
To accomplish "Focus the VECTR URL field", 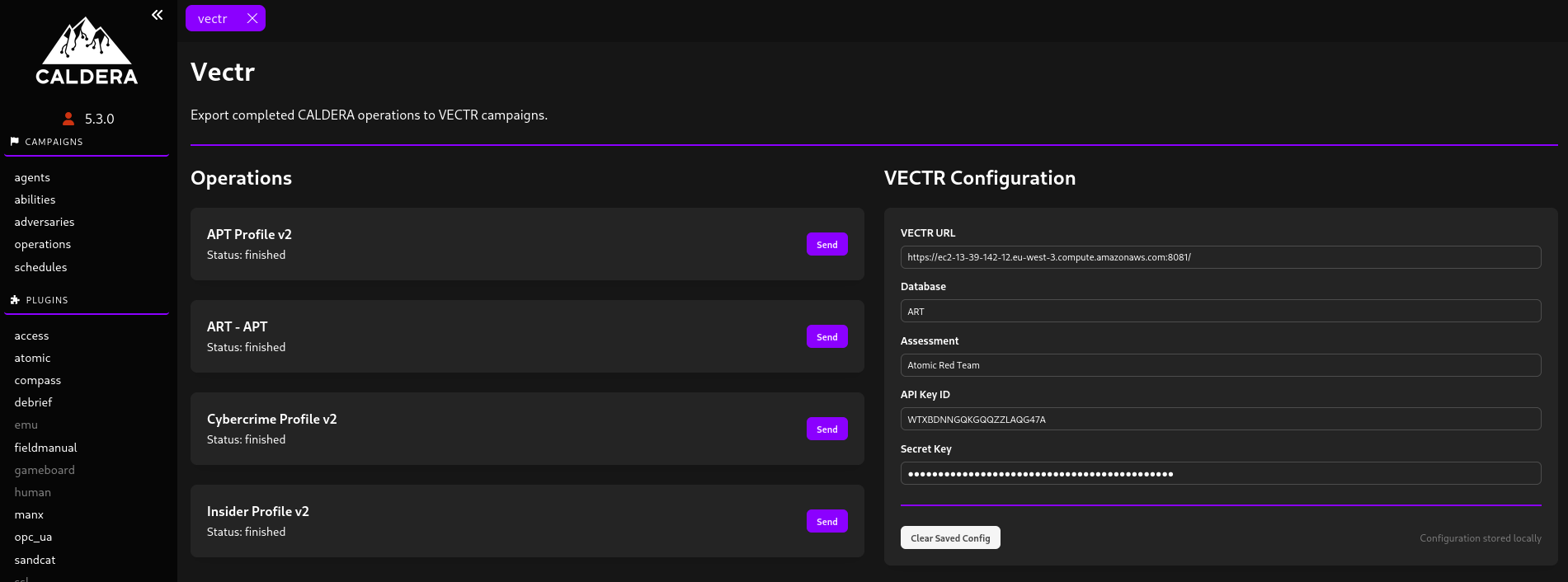I will coord(1221,257).
